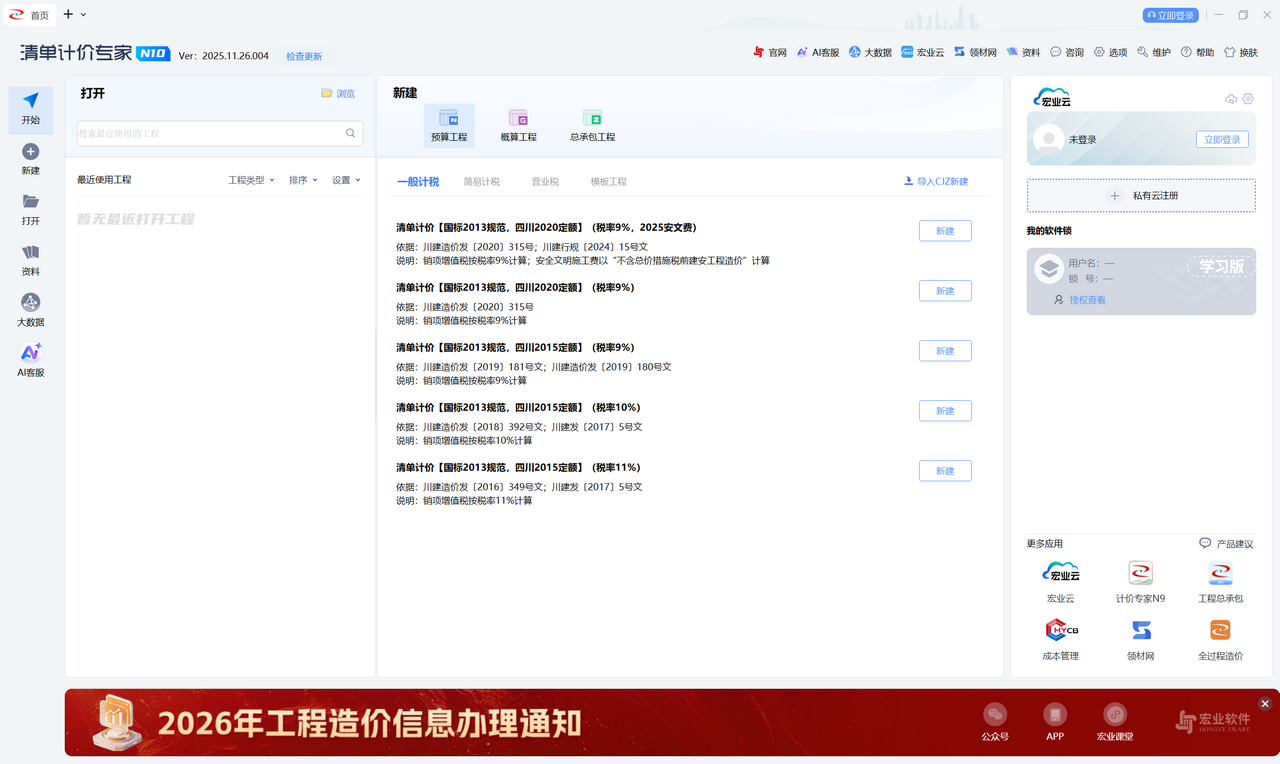Click the 选项 icon in the top toolbar

(1110, 51)
